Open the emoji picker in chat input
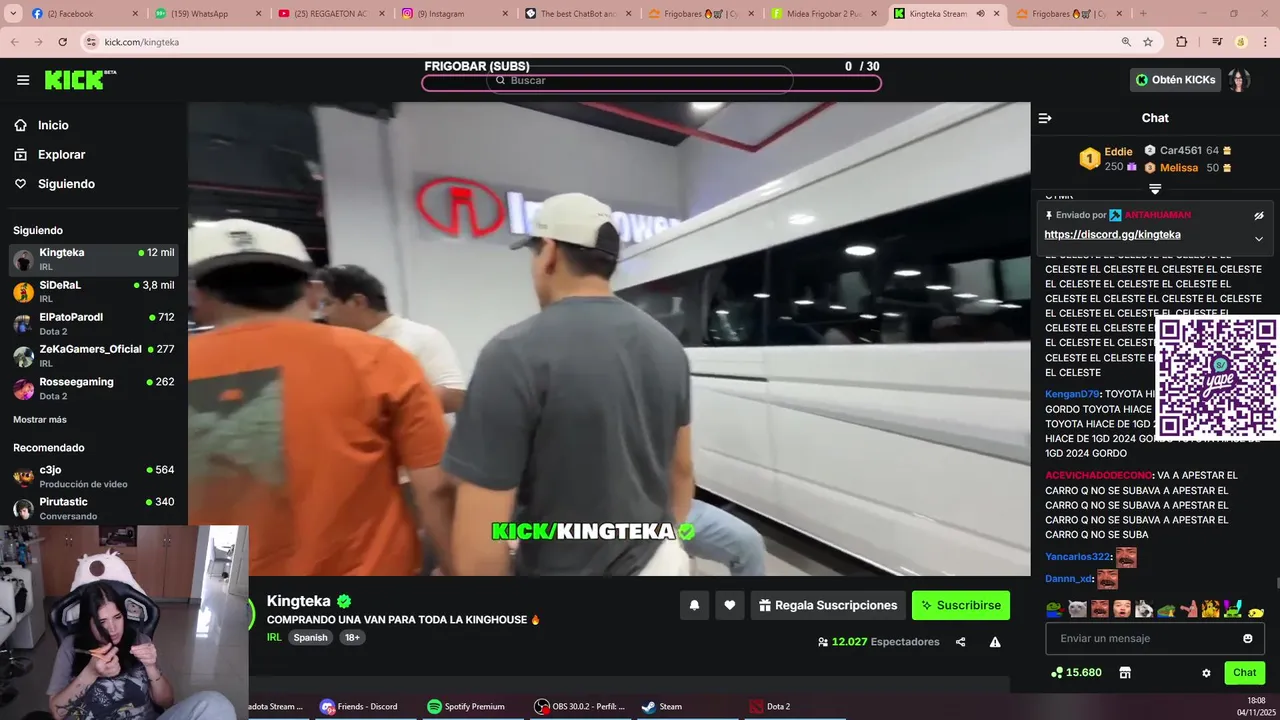Screen dimensions: 1280x720 coord(1248,639)
